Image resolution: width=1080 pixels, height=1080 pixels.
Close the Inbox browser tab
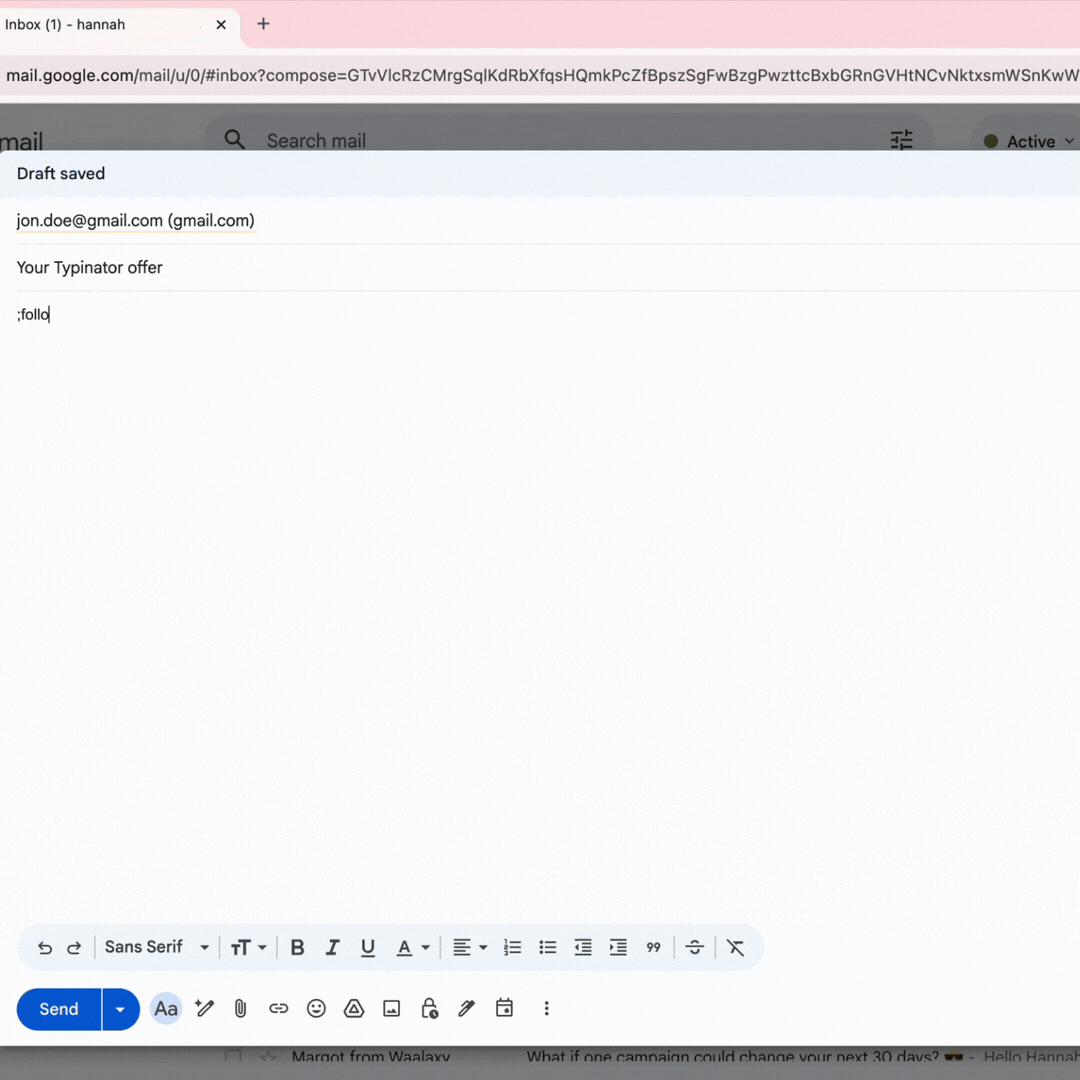click(221, 25)
